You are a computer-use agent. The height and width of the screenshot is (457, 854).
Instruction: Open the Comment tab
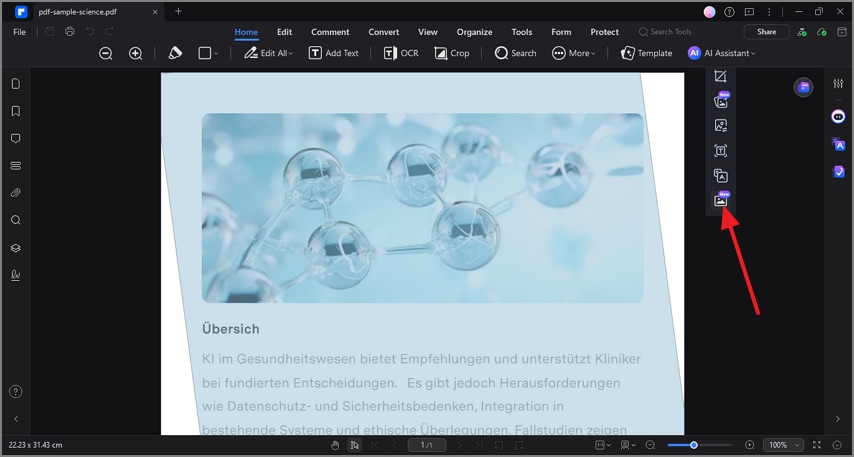pyautogui.click(x=330, y=32)
